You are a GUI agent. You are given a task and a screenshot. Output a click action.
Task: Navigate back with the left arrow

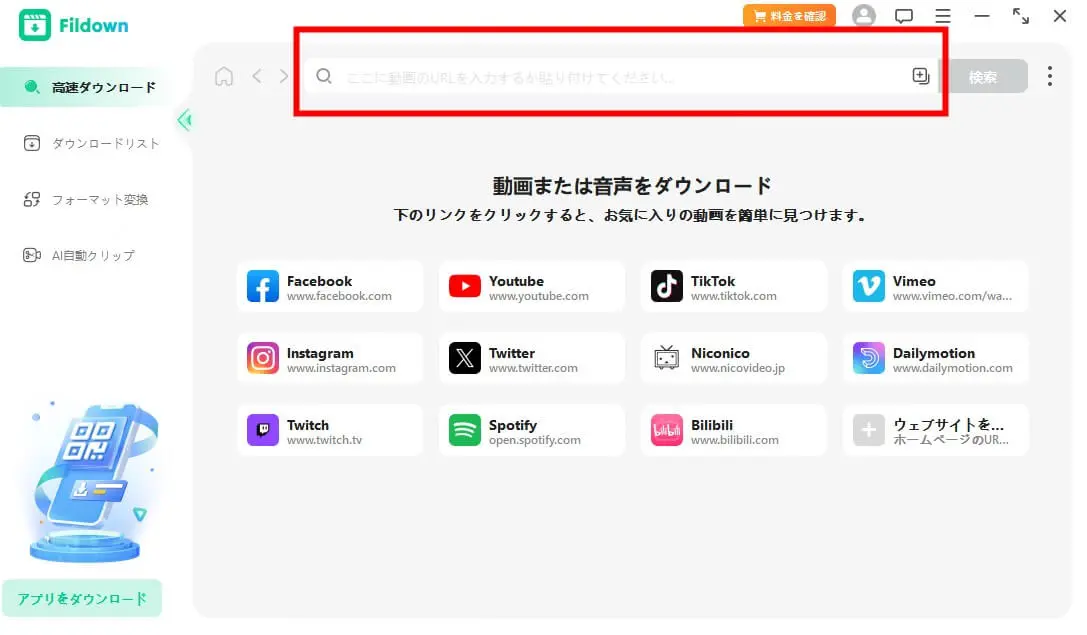tap(256, 76)
